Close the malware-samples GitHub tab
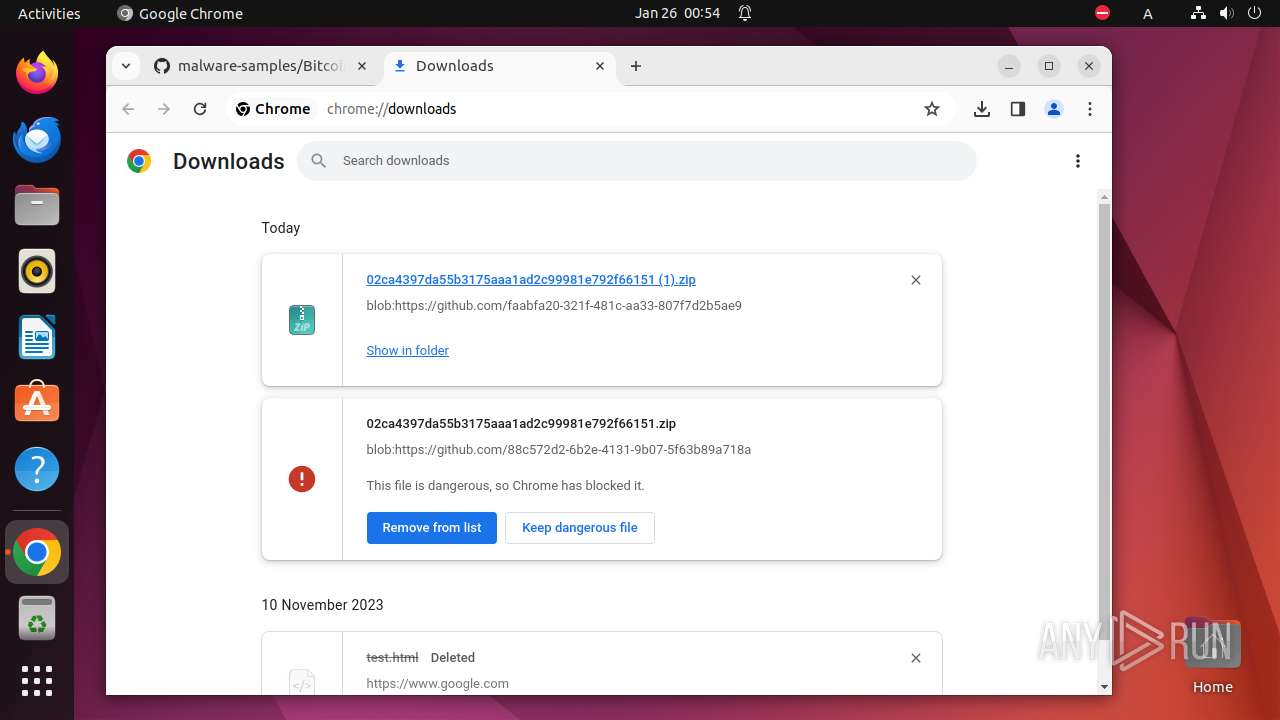Viewport: 1280px width, 720px height. point(362,66)
